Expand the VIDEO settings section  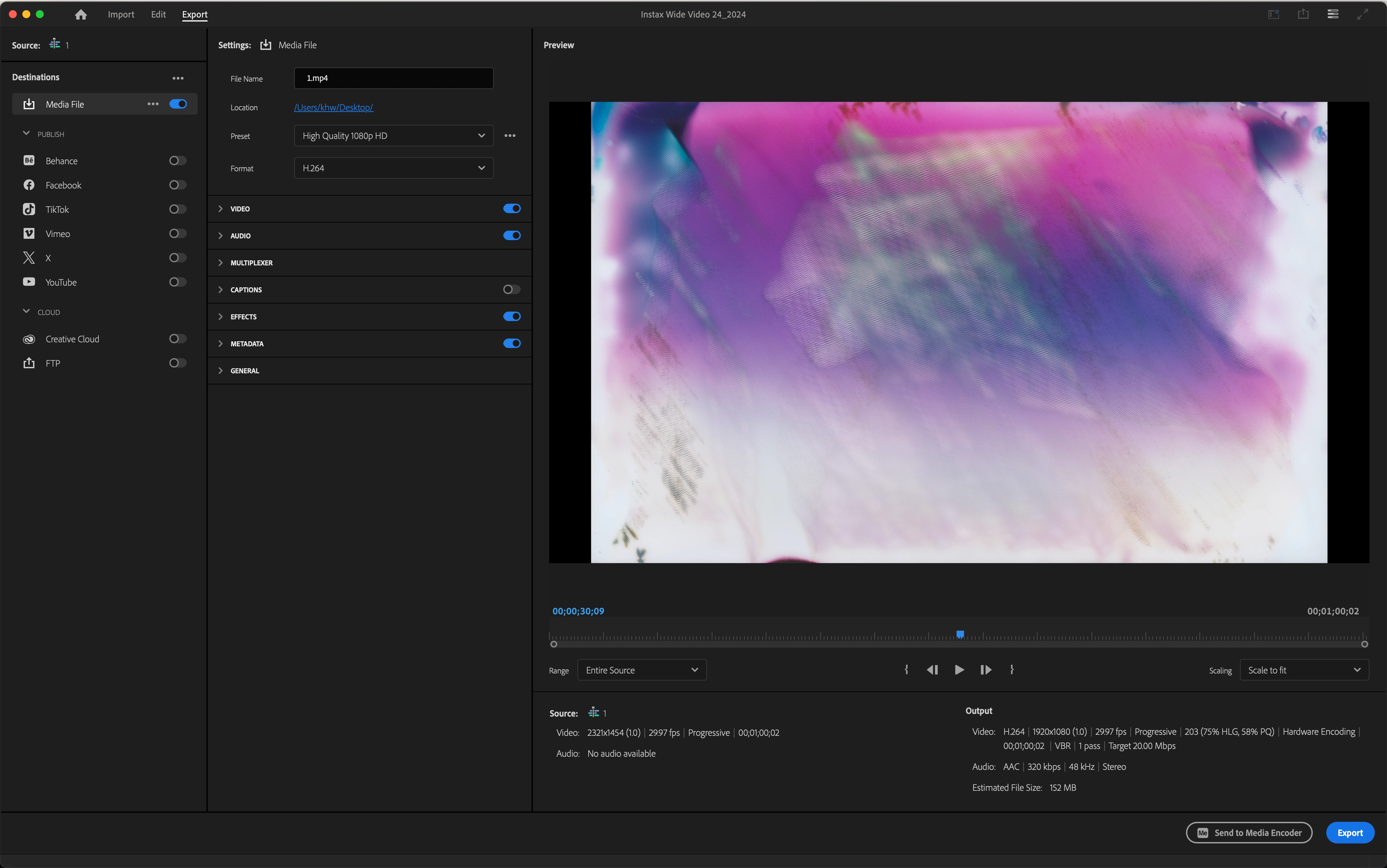coord(221,209)
